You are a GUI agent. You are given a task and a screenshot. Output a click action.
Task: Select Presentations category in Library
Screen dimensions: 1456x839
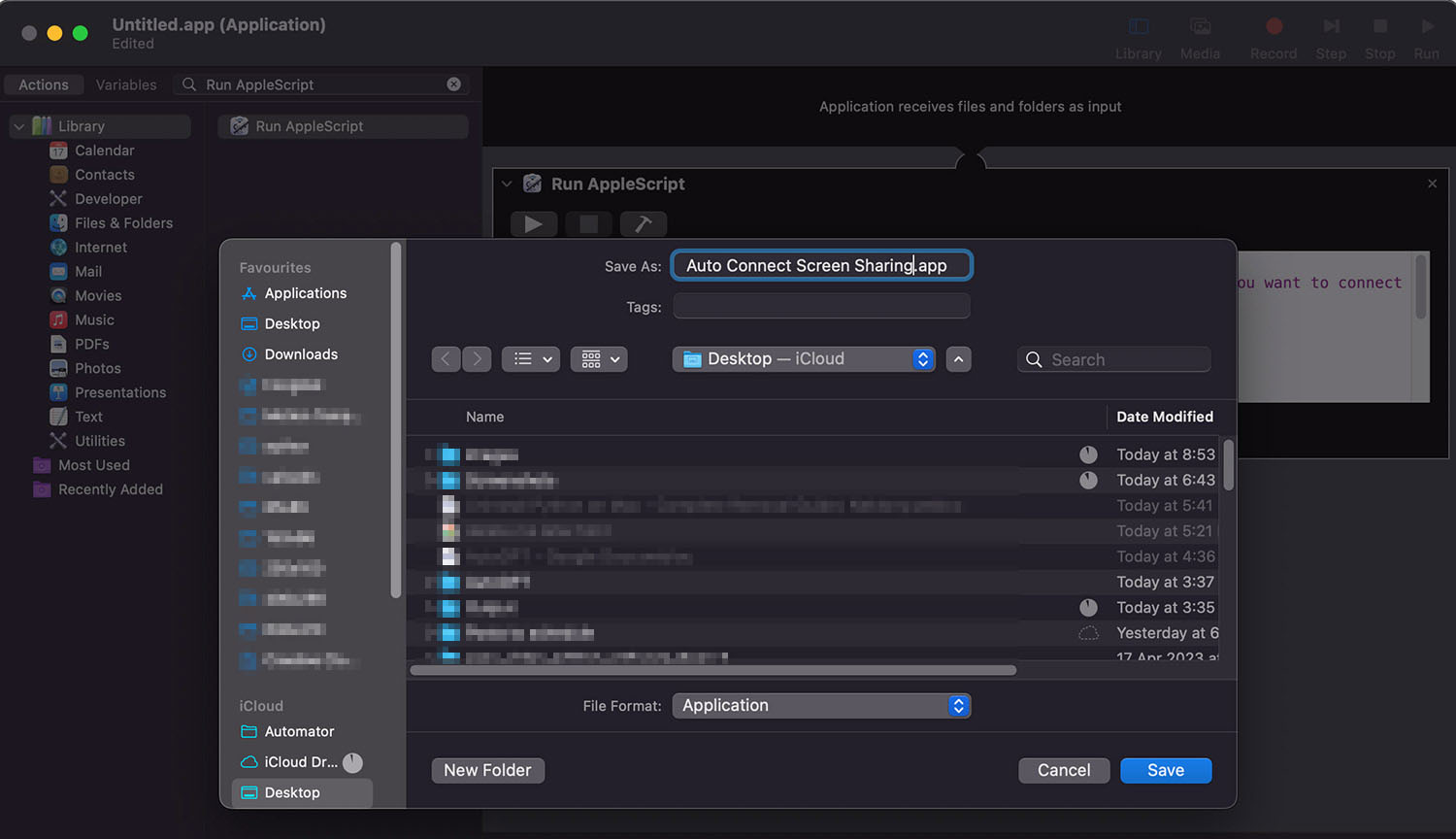120,392
